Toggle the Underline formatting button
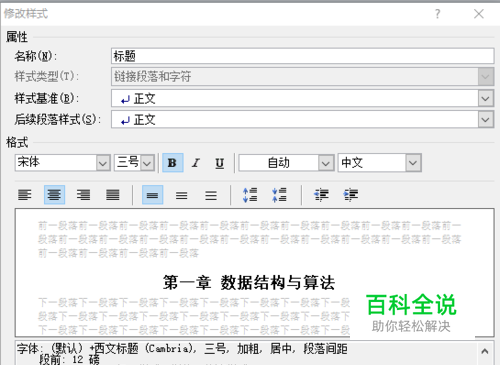The image size is (500, 365). click(219, 163)
